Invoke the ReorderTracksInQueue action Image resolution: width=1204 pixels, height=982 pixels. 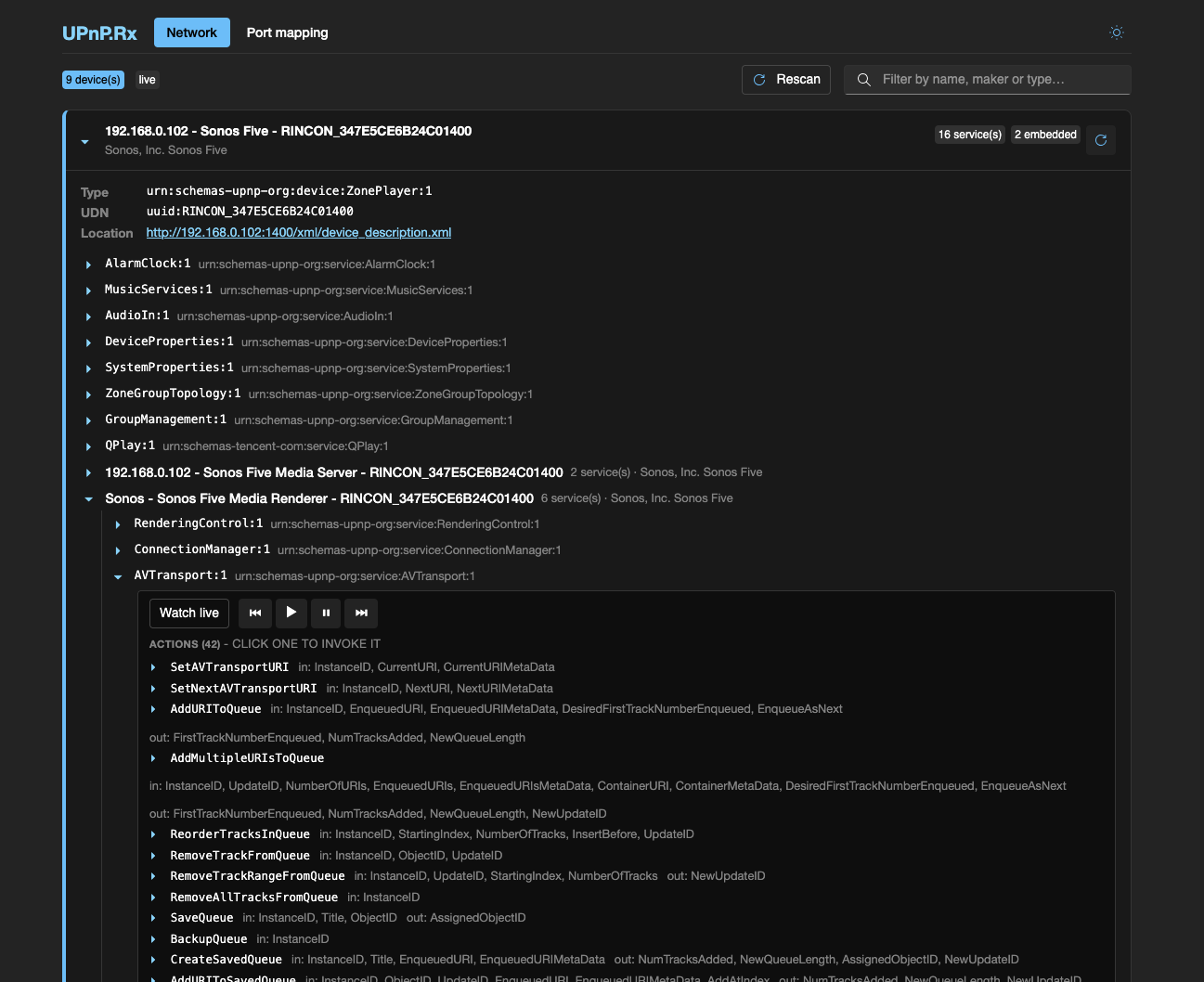(x=240, y=833)
